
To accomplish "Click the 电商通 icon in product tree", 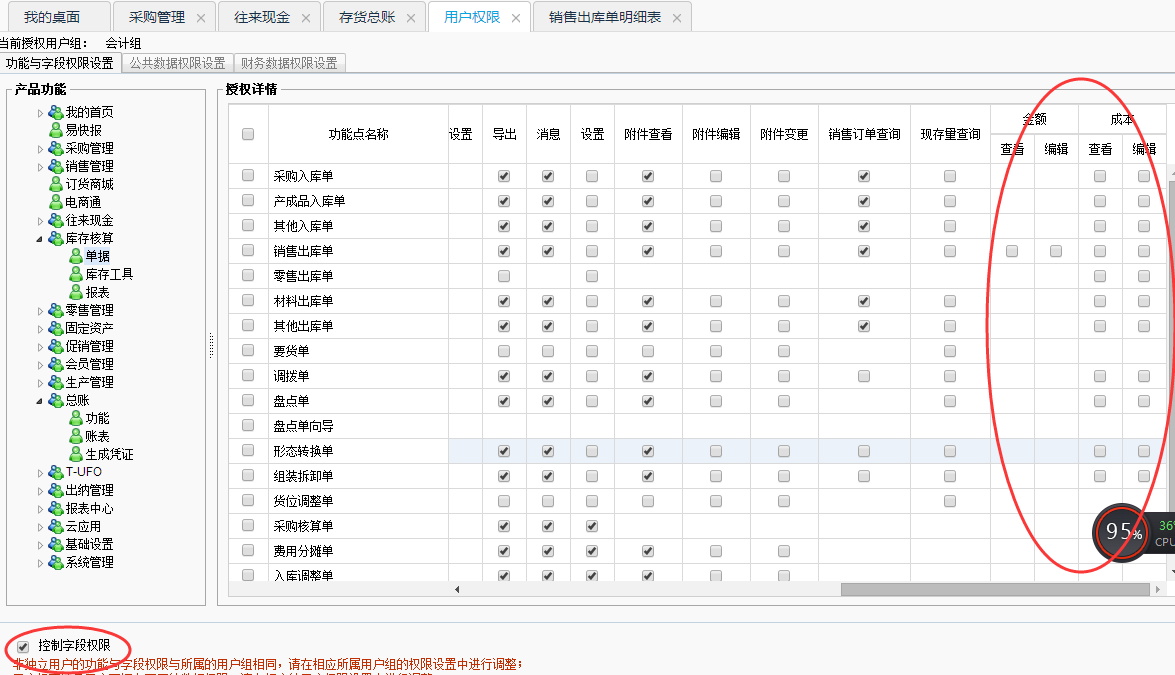I will (57, 202).
